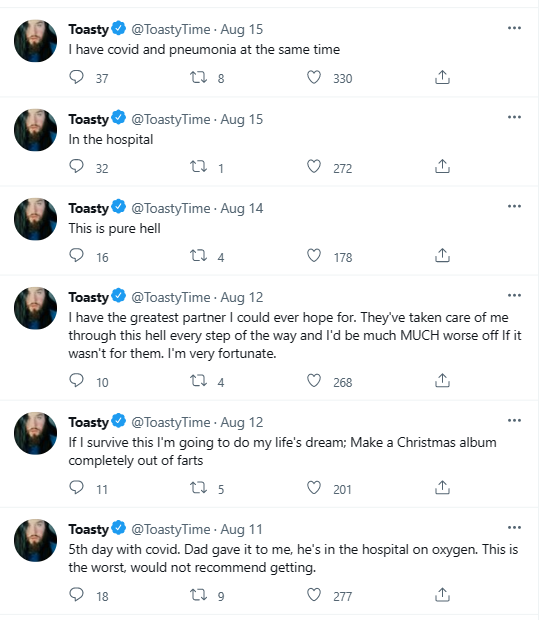Retweet the "In the hospital" tweet
The image size is (543, 620).
tap(198, 166)
